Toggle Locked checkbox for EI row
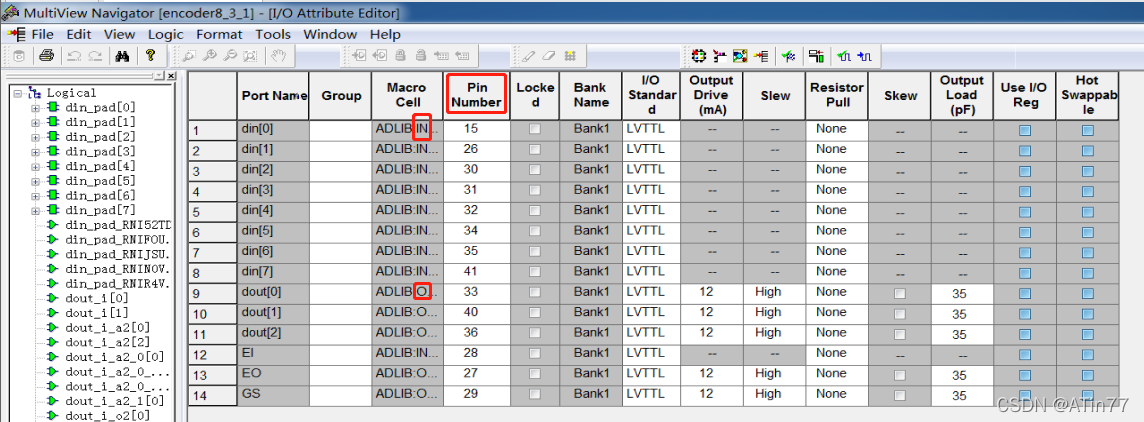This screenshot has height=422, width=1144. click(x=535, y=353)
